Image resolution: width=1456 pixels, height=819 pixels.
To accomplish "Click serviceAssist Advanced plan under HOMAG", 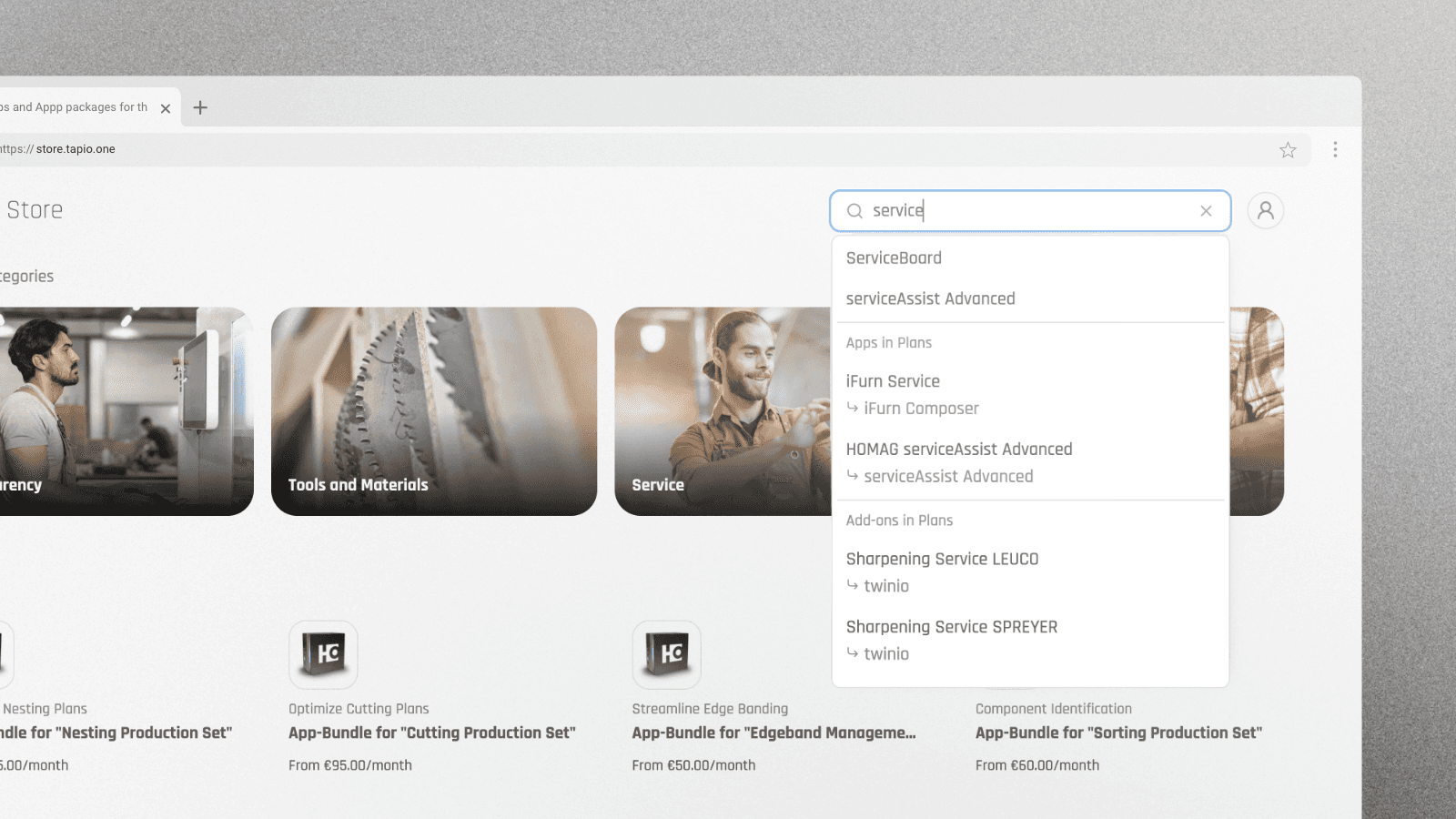I will pos(948,477).
